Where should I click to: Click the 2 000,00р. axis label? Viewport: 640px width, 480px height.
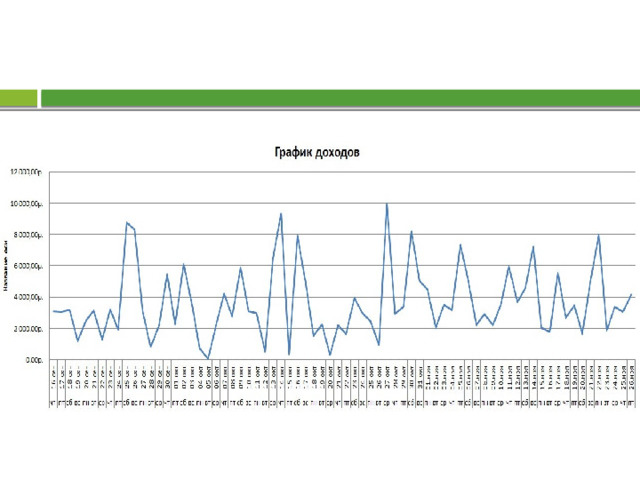[27, 328]
